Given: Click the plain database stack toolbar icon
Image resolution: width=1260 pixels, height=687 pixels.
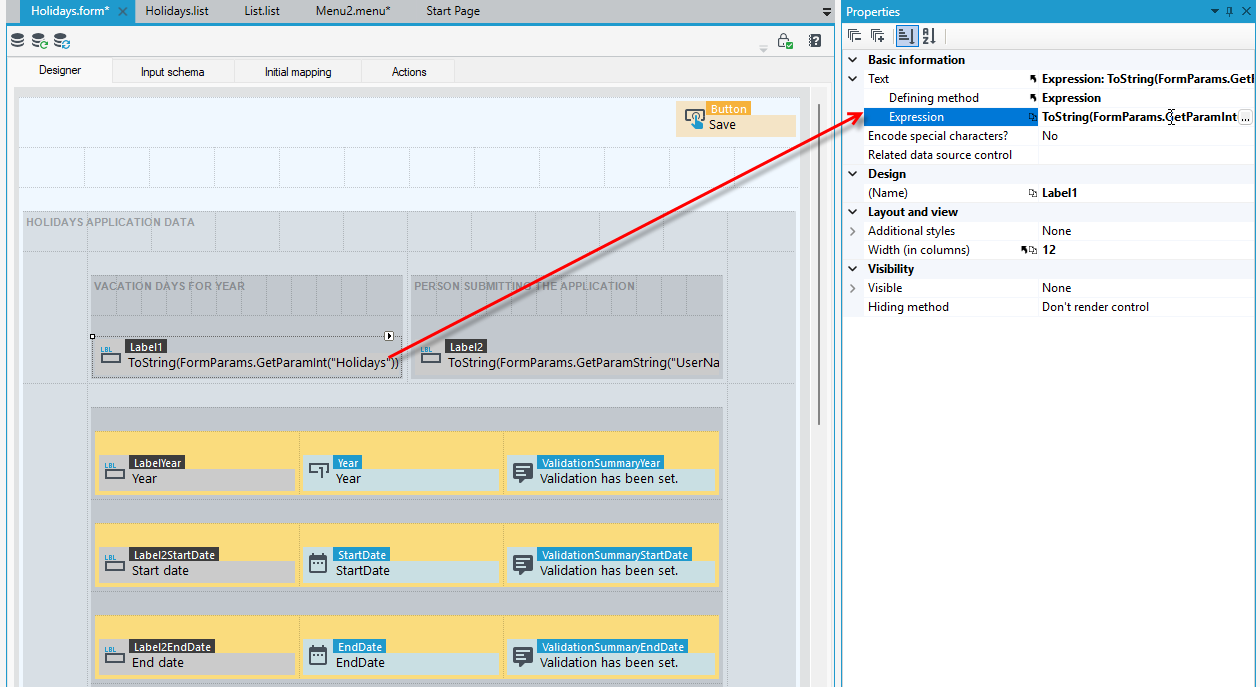Looking at the screenshot, I should coord(17,41).
